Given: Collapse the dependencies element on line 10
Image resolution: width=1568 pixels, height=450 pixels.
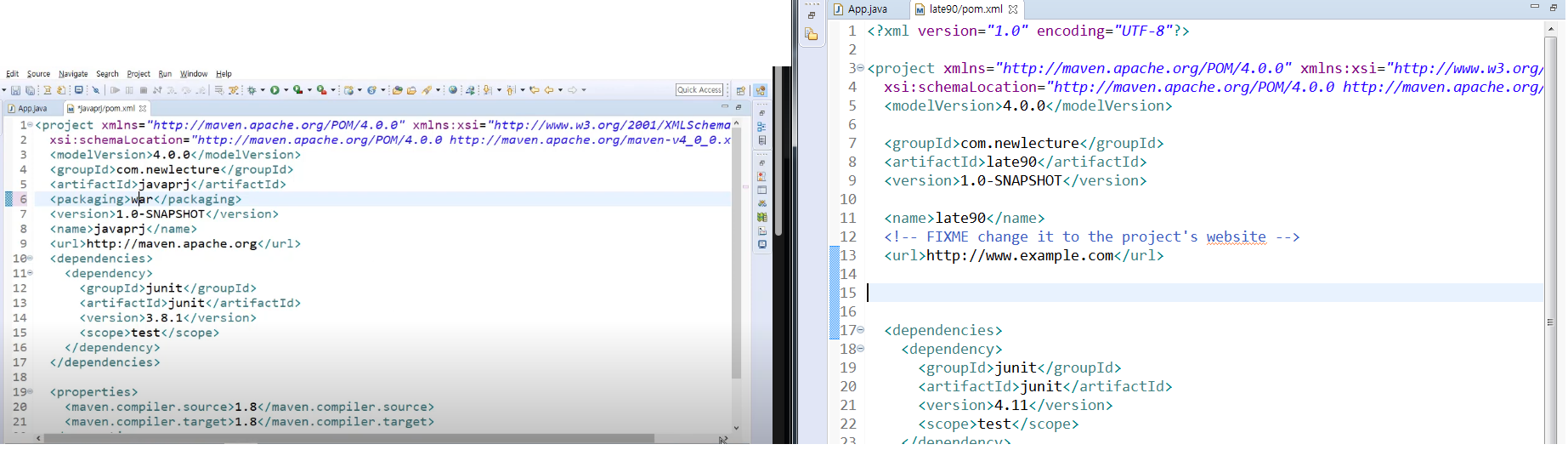Looking at the screenshot, I should click(31, 258).
